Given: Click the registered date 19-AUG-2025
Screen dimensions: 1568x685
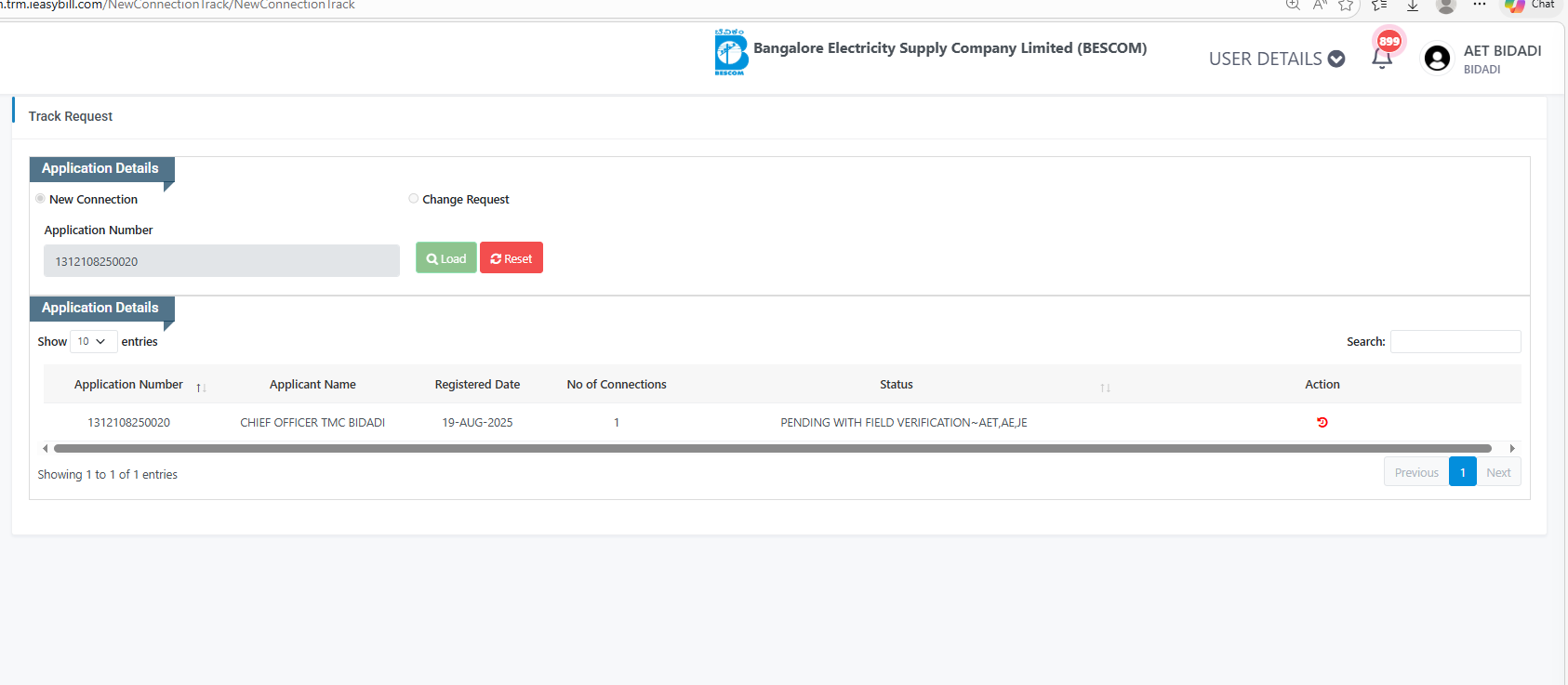Looking at the screenshot, I should (477, 422).
